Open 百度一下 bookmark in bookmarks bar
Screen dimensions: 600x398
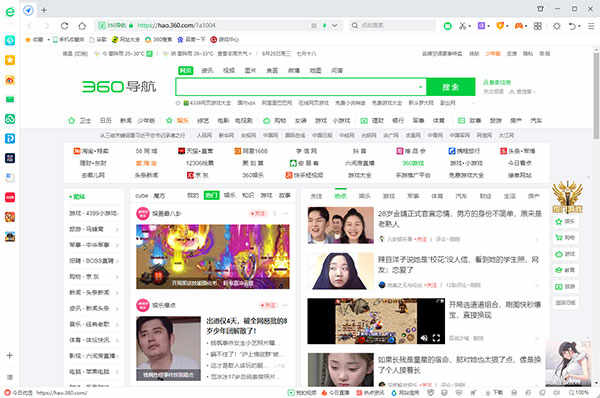pos(191,39)
